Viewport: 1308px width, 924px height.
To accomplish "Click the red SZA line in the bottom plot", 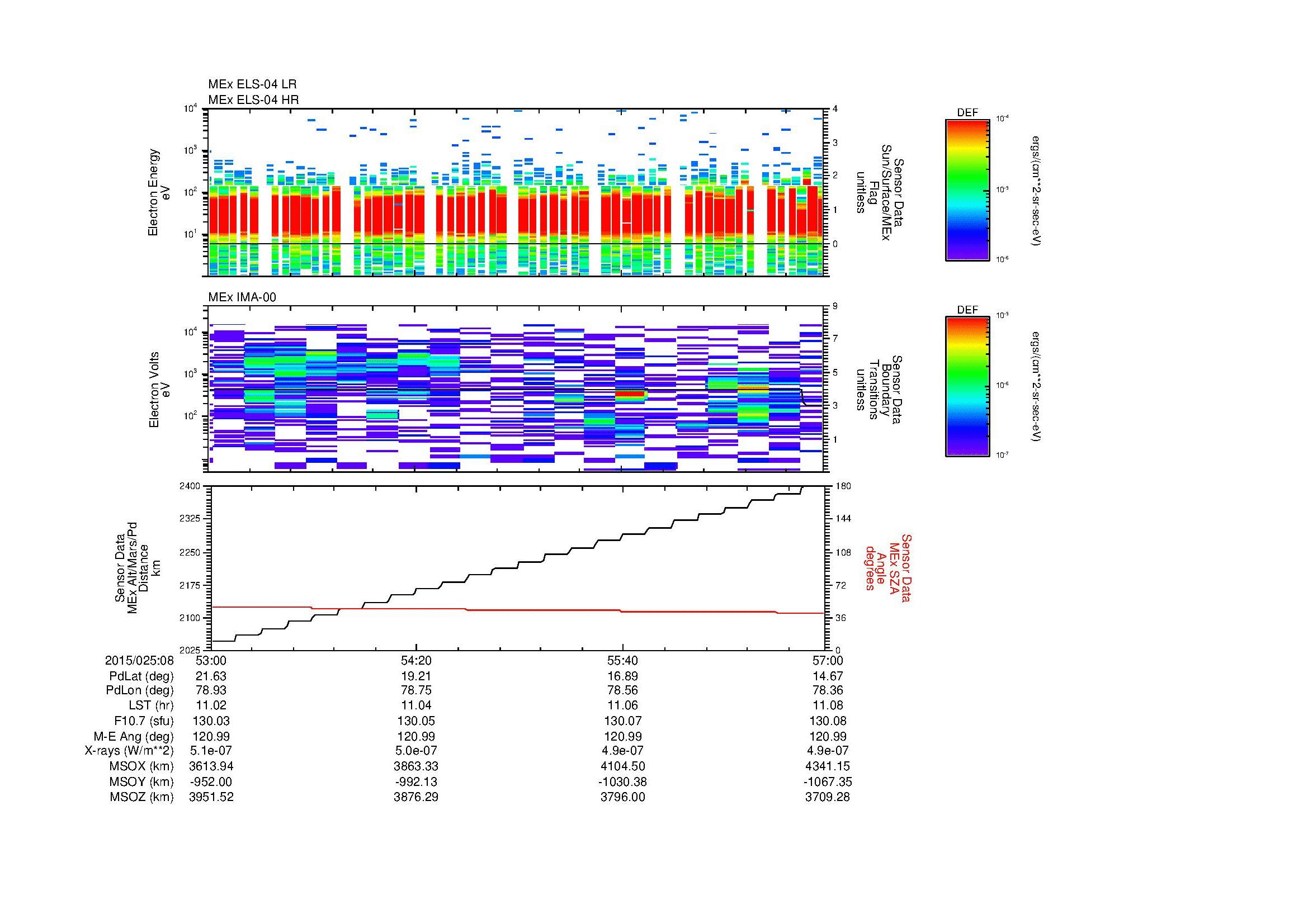I will (517, 610).
